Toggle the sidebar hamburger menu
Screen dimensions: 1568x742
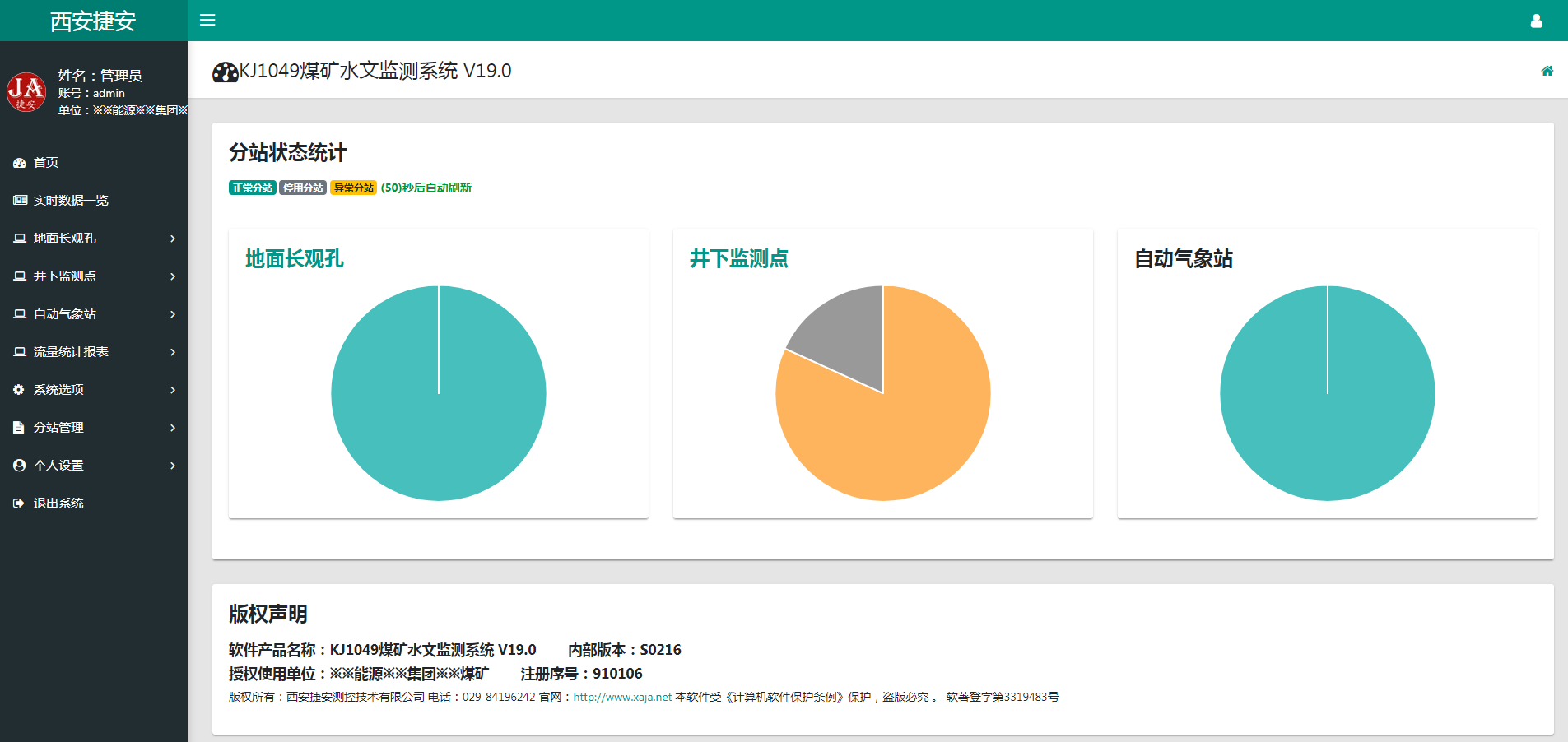(207, 21)
